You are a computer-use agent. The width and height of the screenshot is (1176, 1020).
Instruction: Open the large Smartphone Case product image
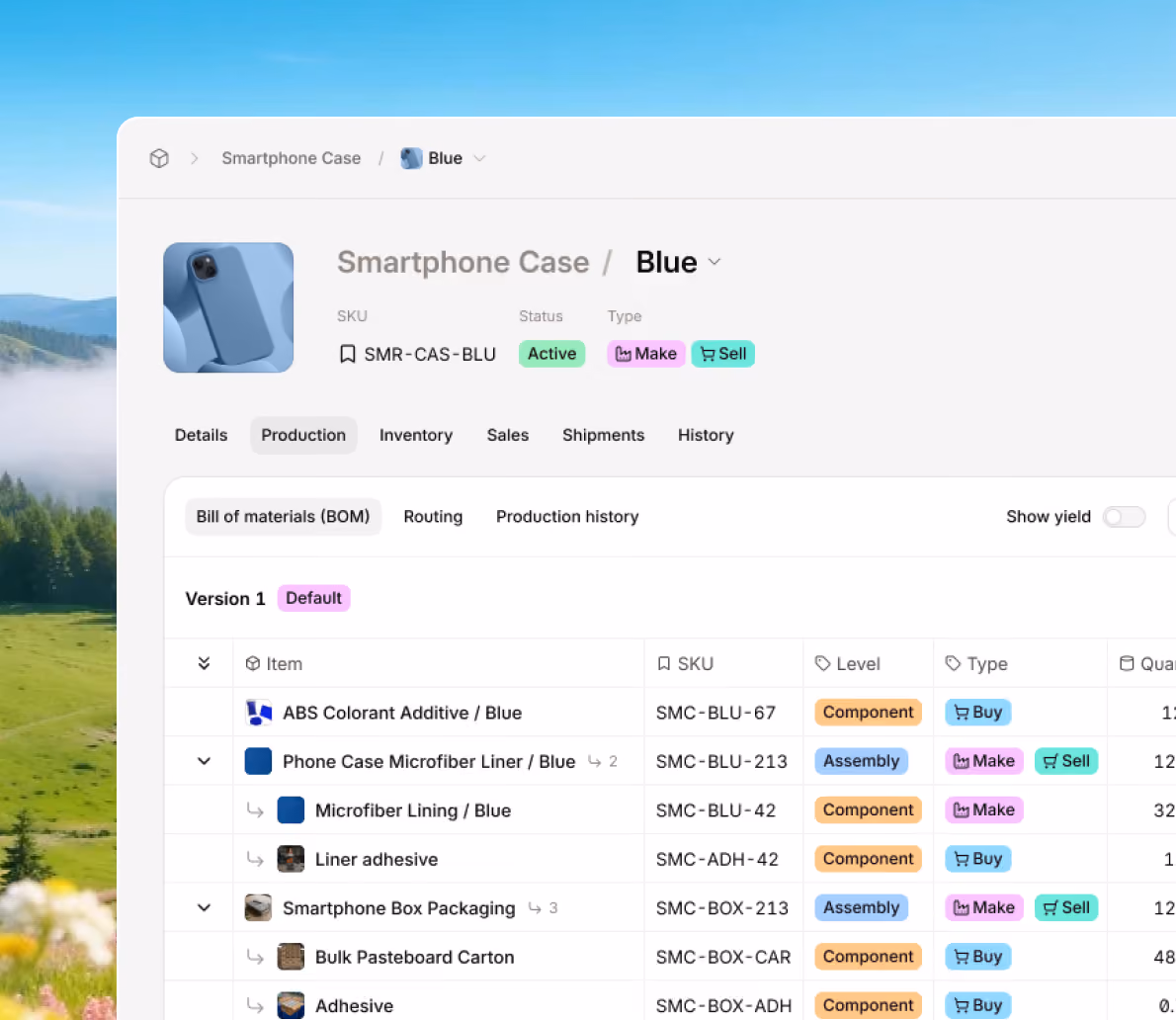coord(228,307)
